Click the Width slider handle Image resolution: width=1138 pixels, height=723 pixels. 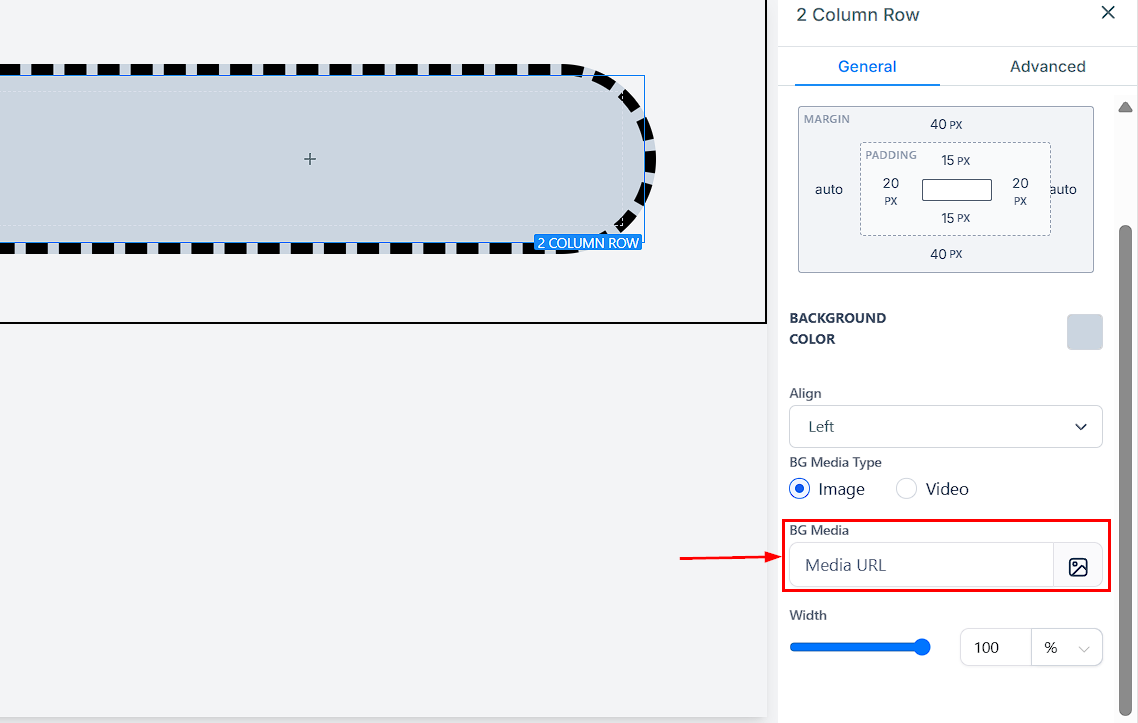(x=922, y=647)
